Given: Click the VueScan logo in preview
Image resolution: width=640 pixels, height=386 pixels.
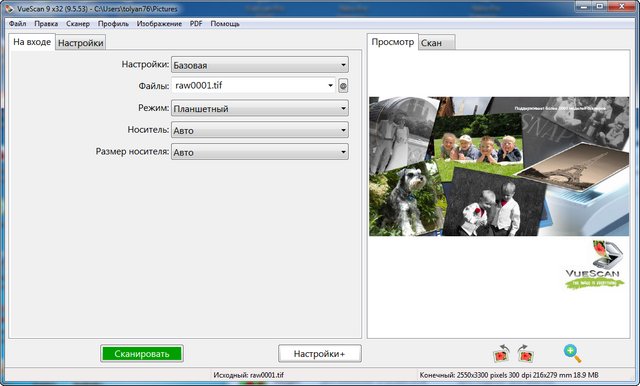Looking at the screenshot, I should [595, 264].
